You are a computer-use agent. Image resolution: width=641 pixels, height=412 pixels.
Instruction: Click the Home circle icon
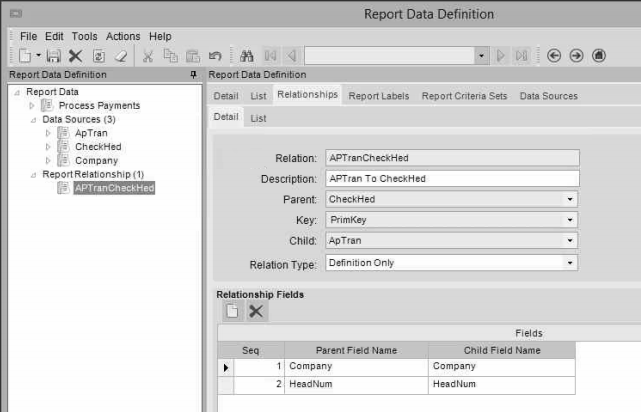[599, 56]
